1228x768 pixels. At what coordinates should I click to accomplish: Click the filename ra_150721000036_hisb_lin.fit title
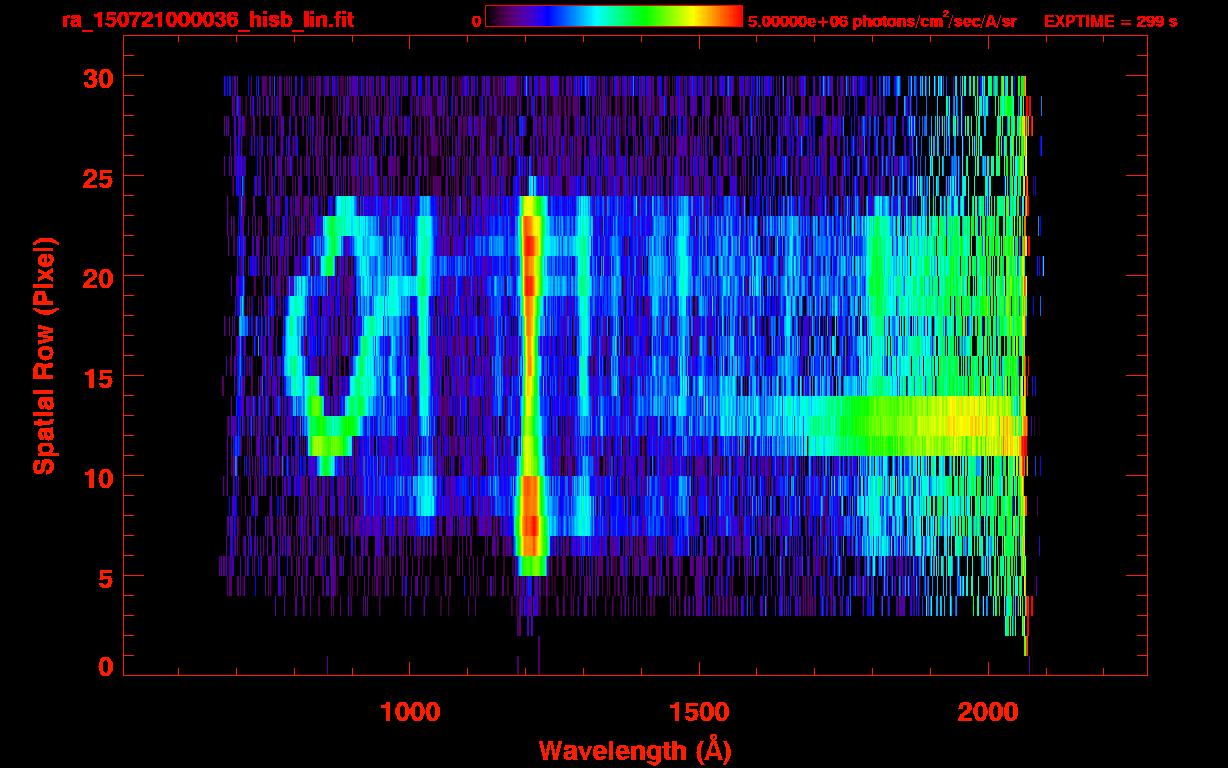point(207,20)
